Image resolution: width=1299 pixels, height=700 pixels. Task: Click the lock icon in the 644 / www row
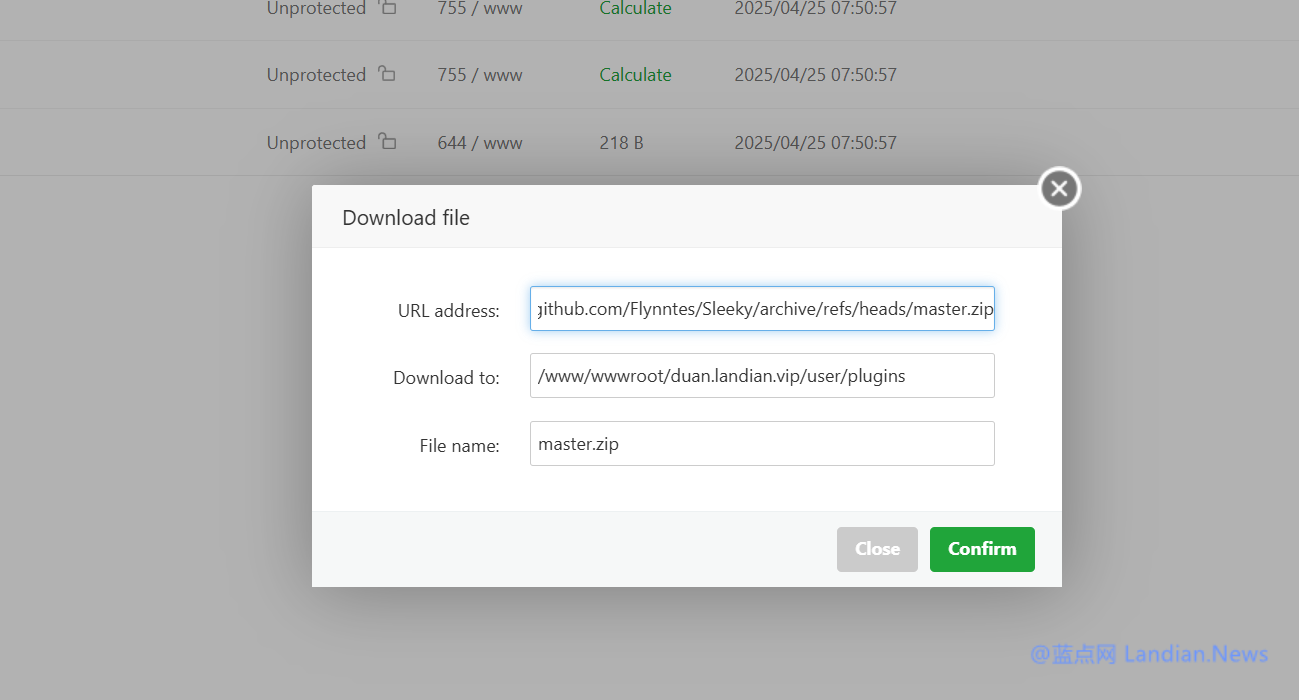[387, 142]
